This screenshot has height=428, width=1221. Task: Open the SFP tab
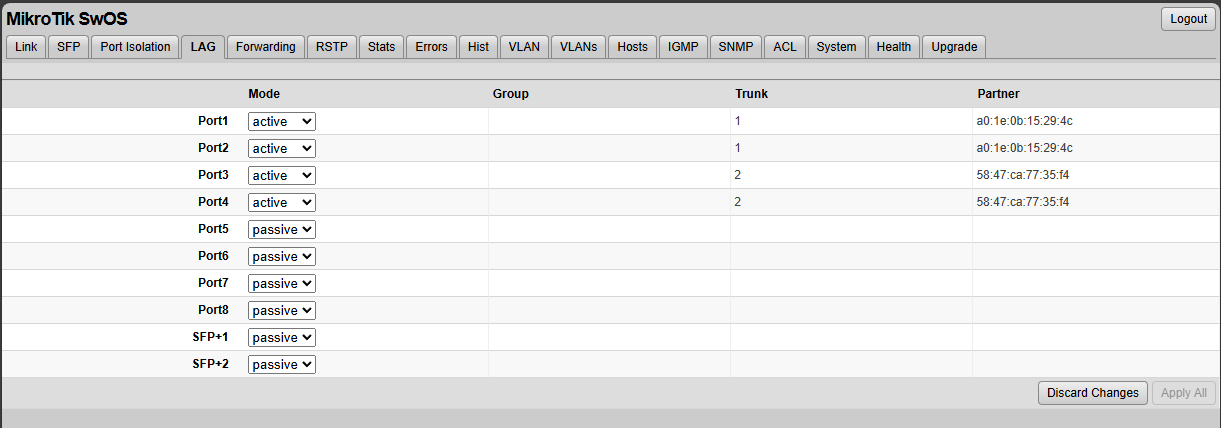[x=68, y=47]
